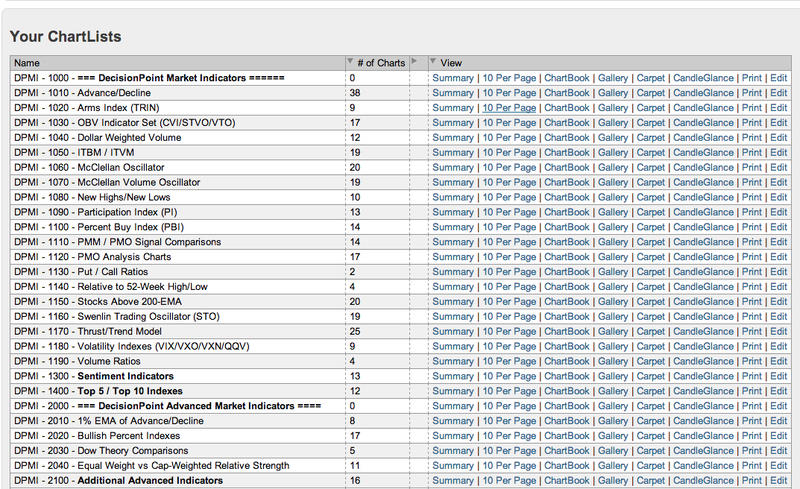Open Carpet for Stocks Above 200-EMA

(x=651, y=301)
